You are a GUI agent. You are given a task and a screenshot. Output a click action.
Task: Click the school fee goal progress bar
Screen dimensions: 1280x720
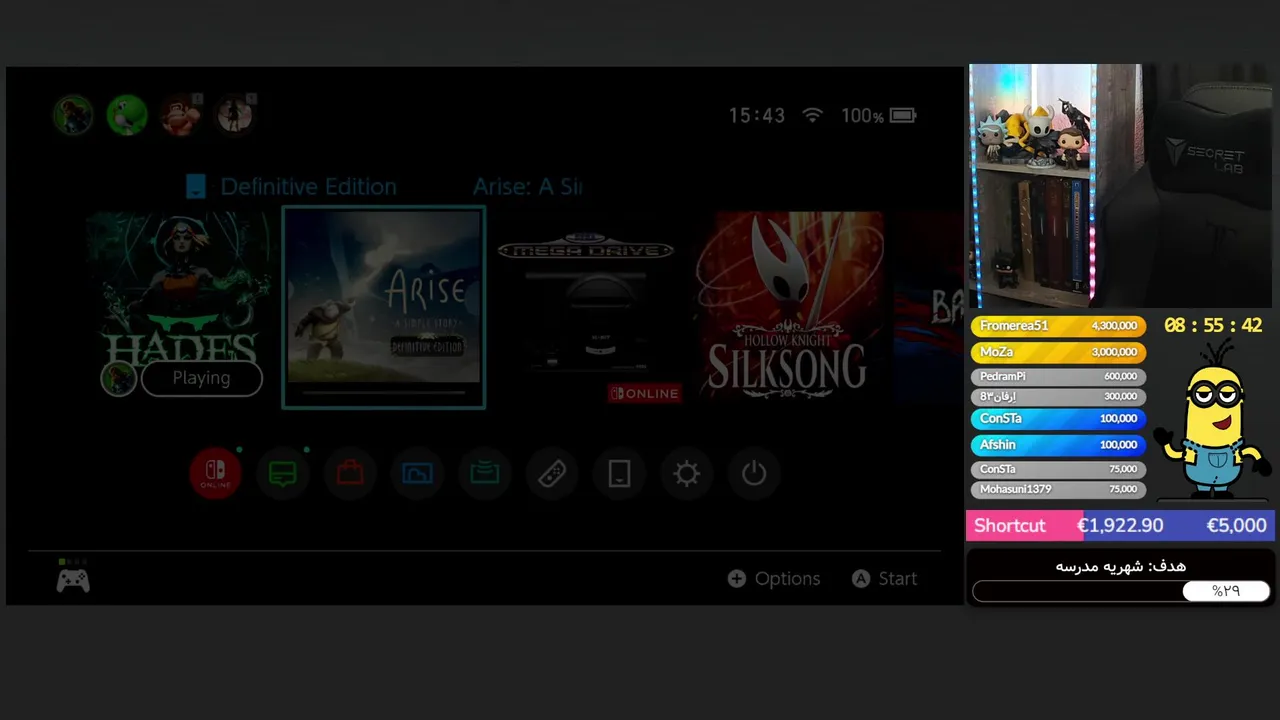pyautogui.click(x=1121, y=591)
